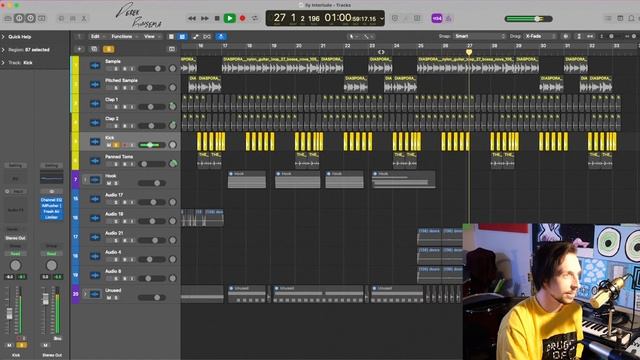Adjust the Kick track volume slider
This screenshot has width=640, height=360.
tap(151, 145)
